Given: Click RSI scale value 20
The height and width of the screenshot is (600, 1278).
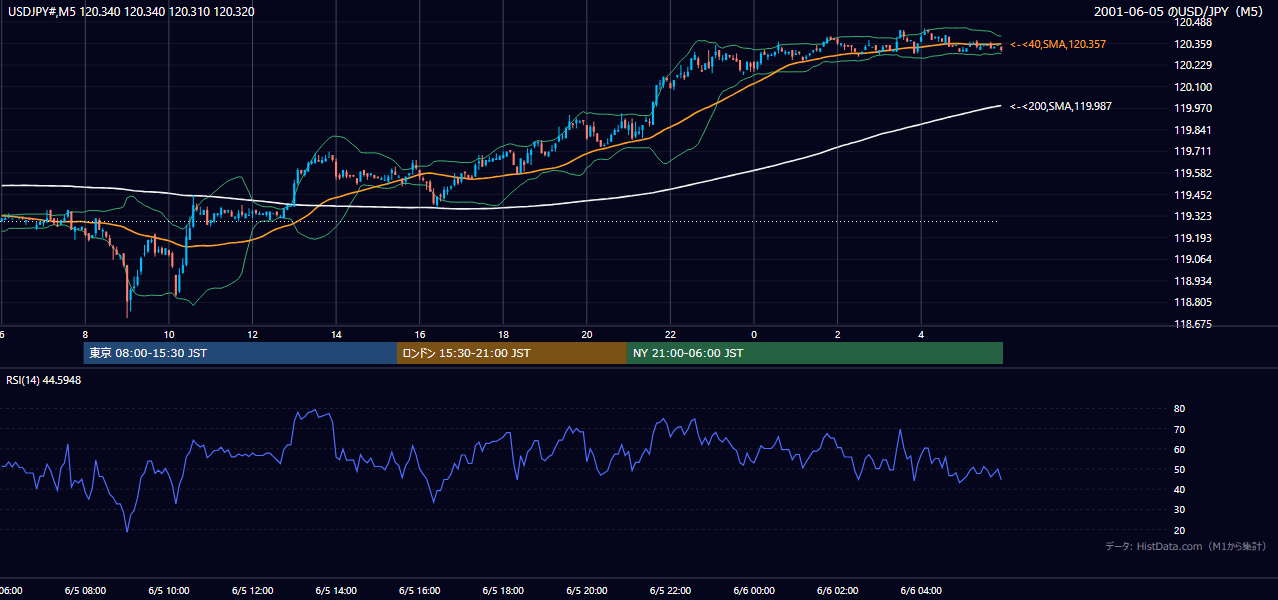Looking at the screenshot, I should (1179, 530).
